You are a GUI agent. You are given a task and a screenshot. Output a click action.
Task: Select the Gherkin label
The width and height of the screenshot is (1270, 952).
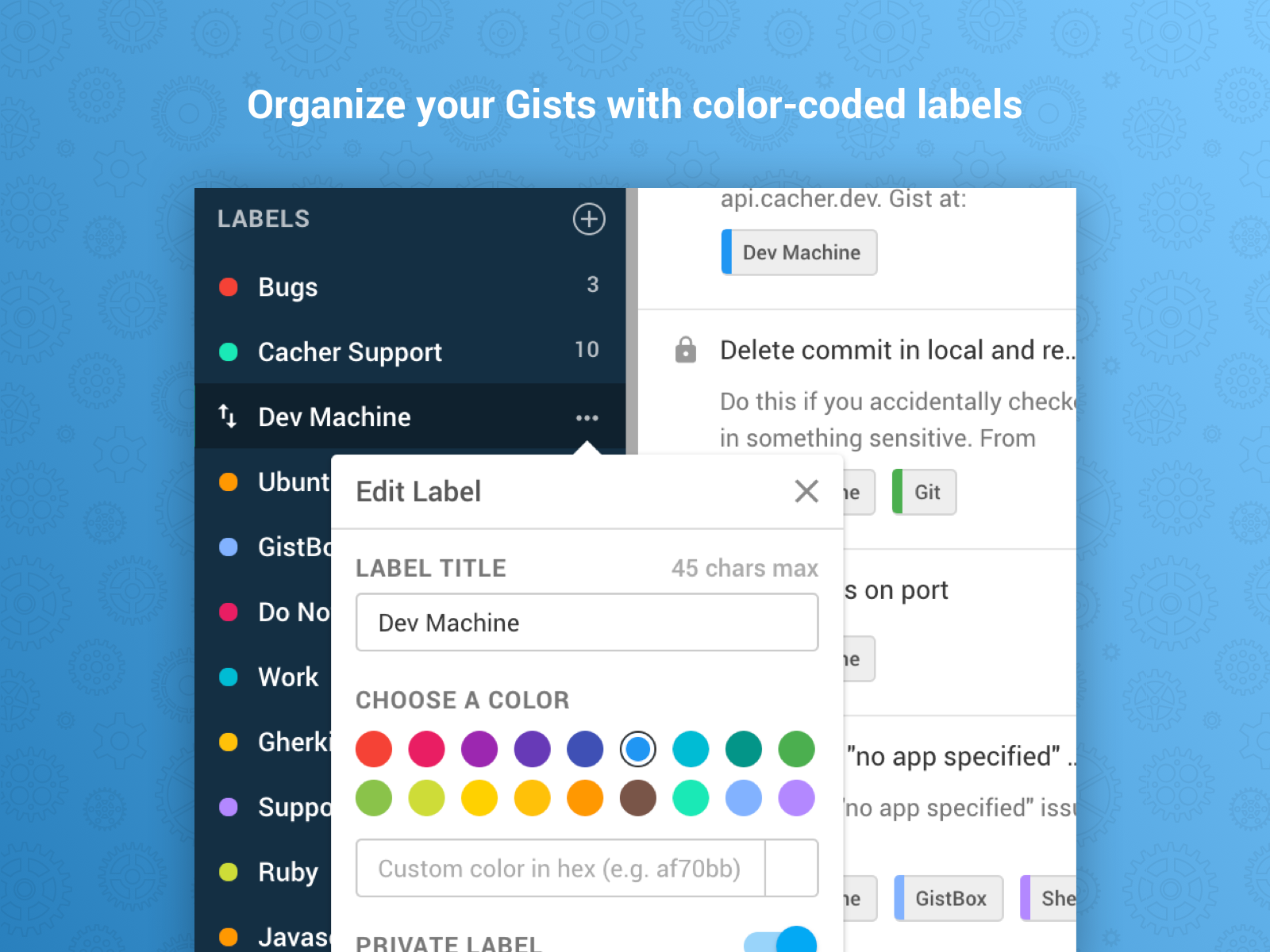pos(264,742)
